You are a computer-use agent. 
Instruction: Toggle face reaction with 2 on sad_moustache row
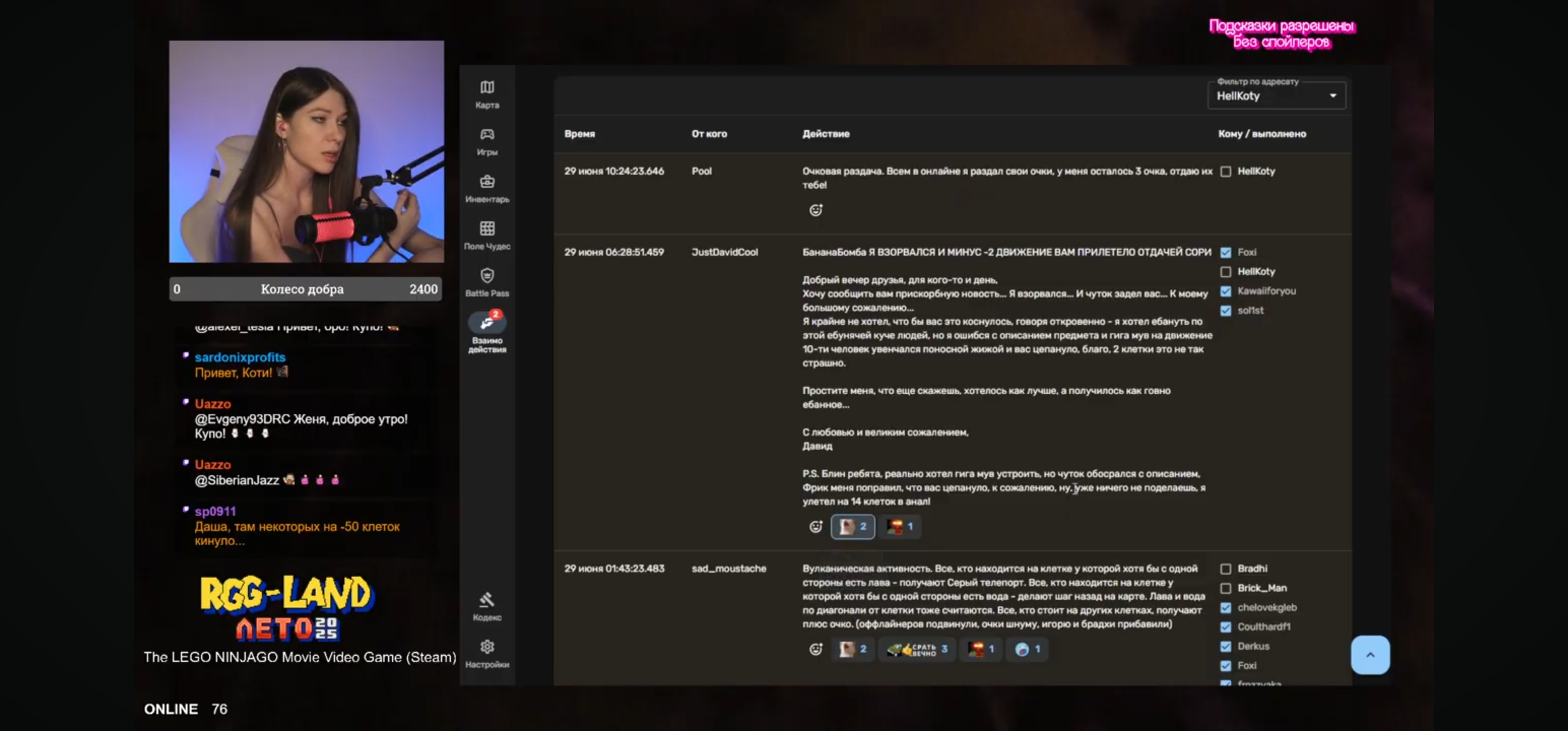pos(853,649)
